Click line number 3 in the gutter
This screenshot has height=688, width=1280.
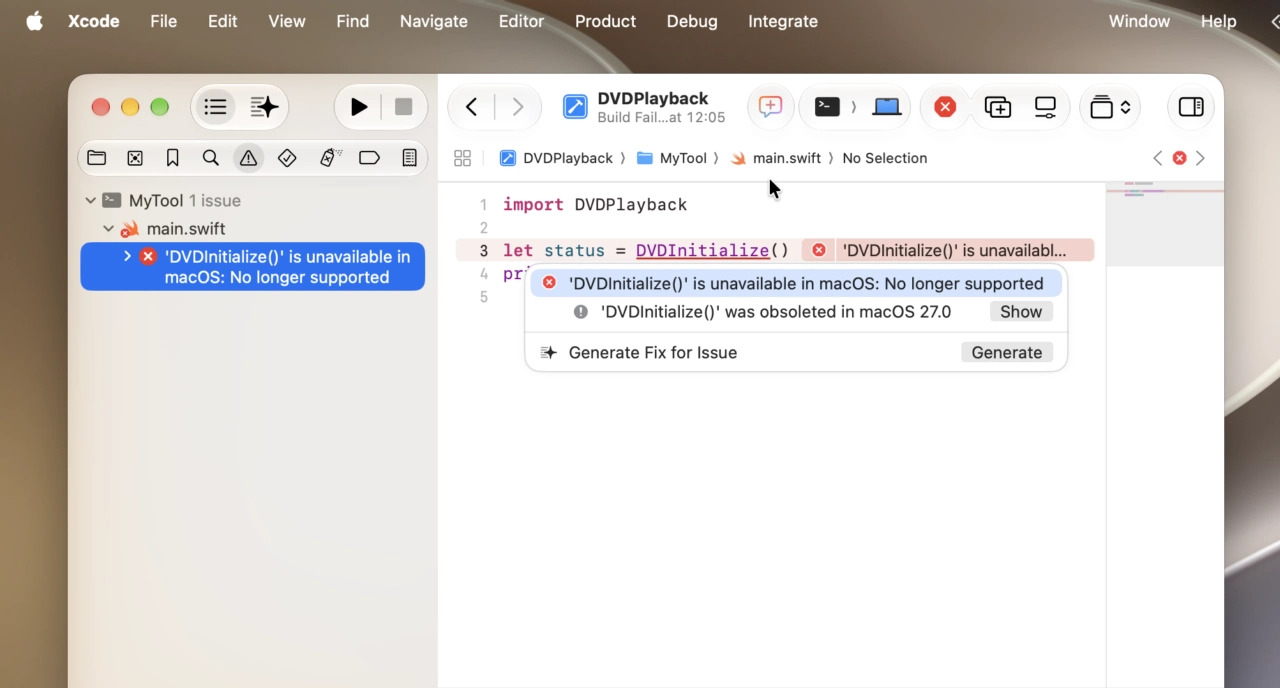click(x=483, y=251)
